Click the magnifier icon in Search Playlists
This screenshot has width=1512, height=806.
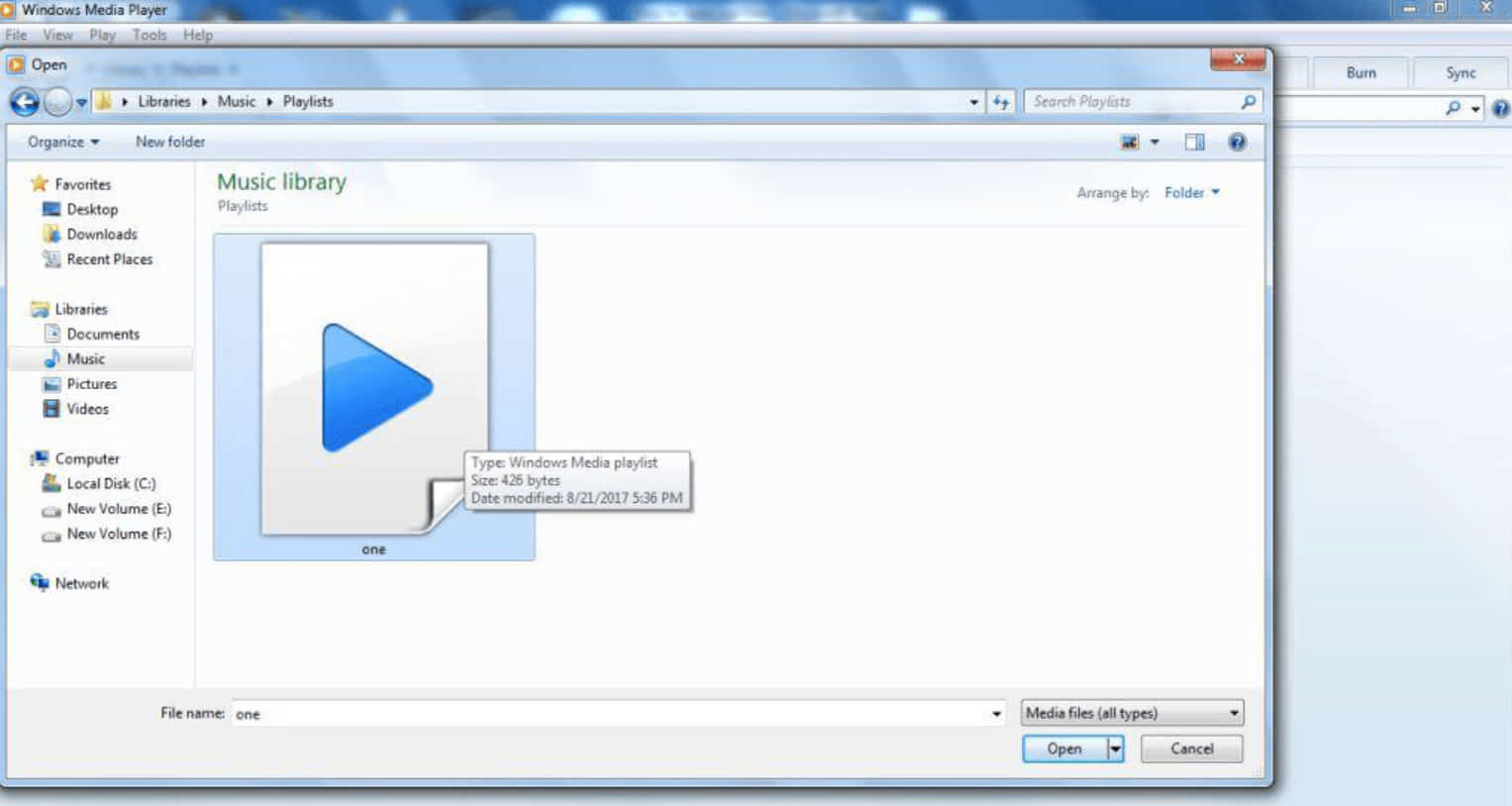click(x=1249, y=102)
